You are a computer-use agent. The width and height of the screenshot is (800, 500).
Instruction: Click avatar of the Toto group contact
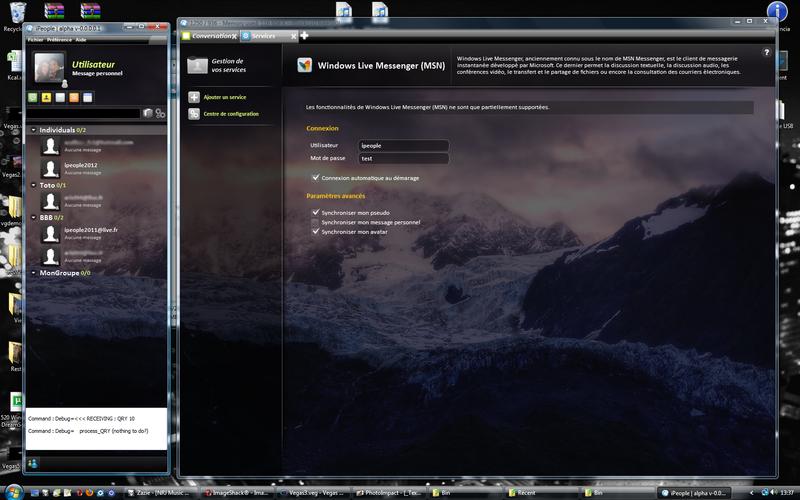[51, 201]
